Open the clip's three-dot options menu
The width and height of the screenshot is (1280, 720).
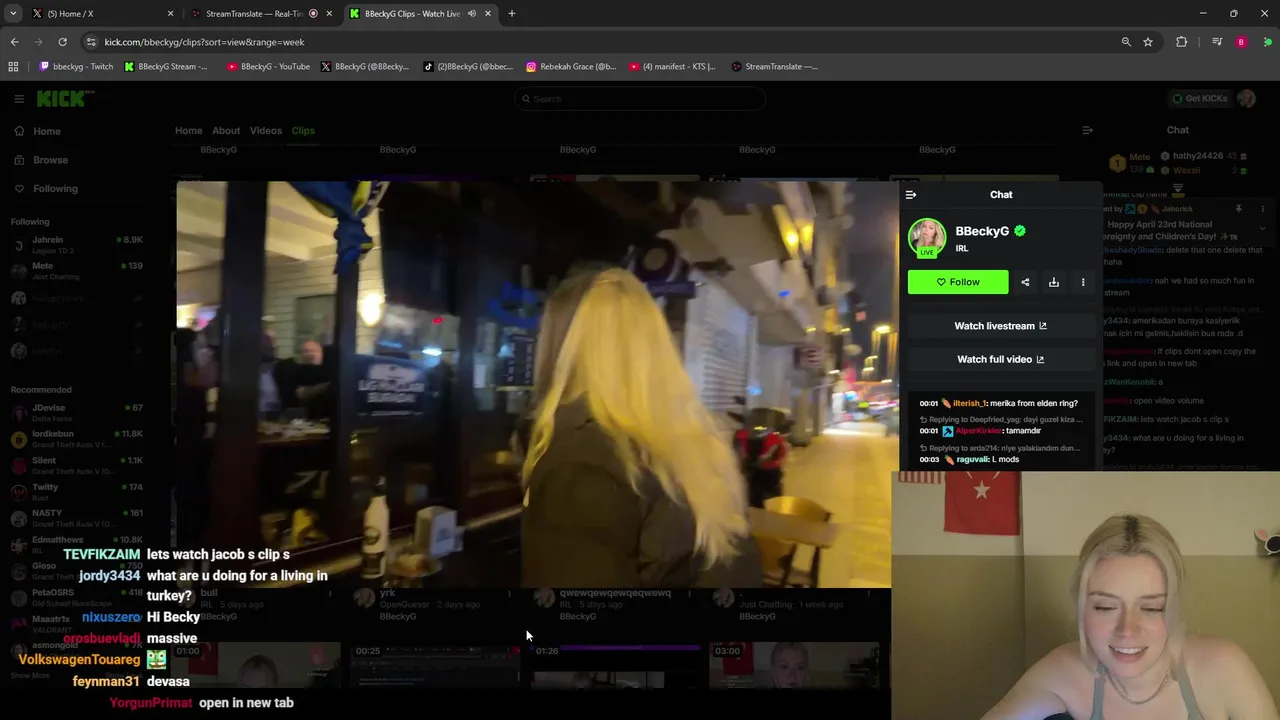click(1083, 282)
